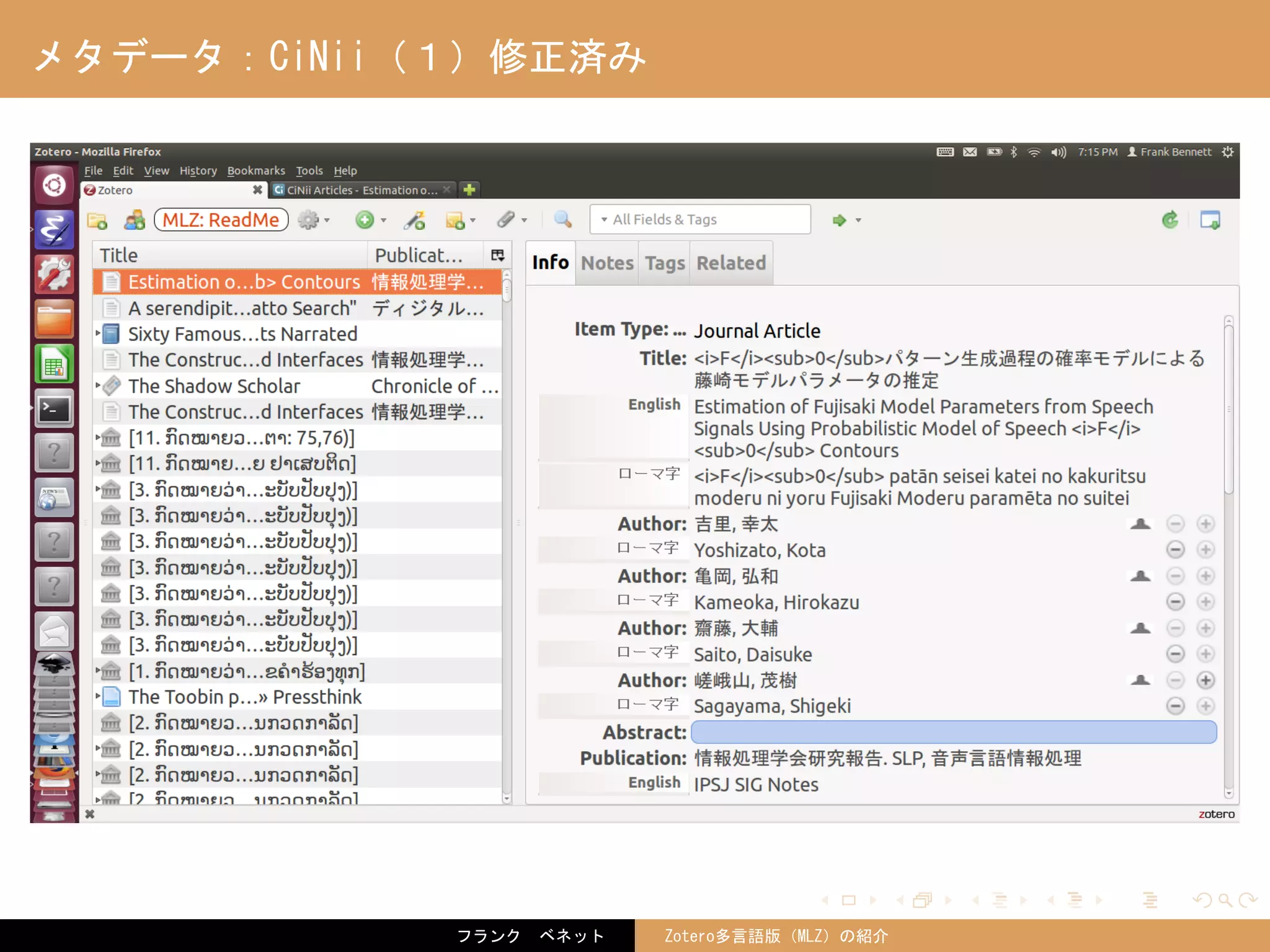Add a creator after 吉里, 幸太
The width and height of the screenshot is (1270, 952).
1206,524
